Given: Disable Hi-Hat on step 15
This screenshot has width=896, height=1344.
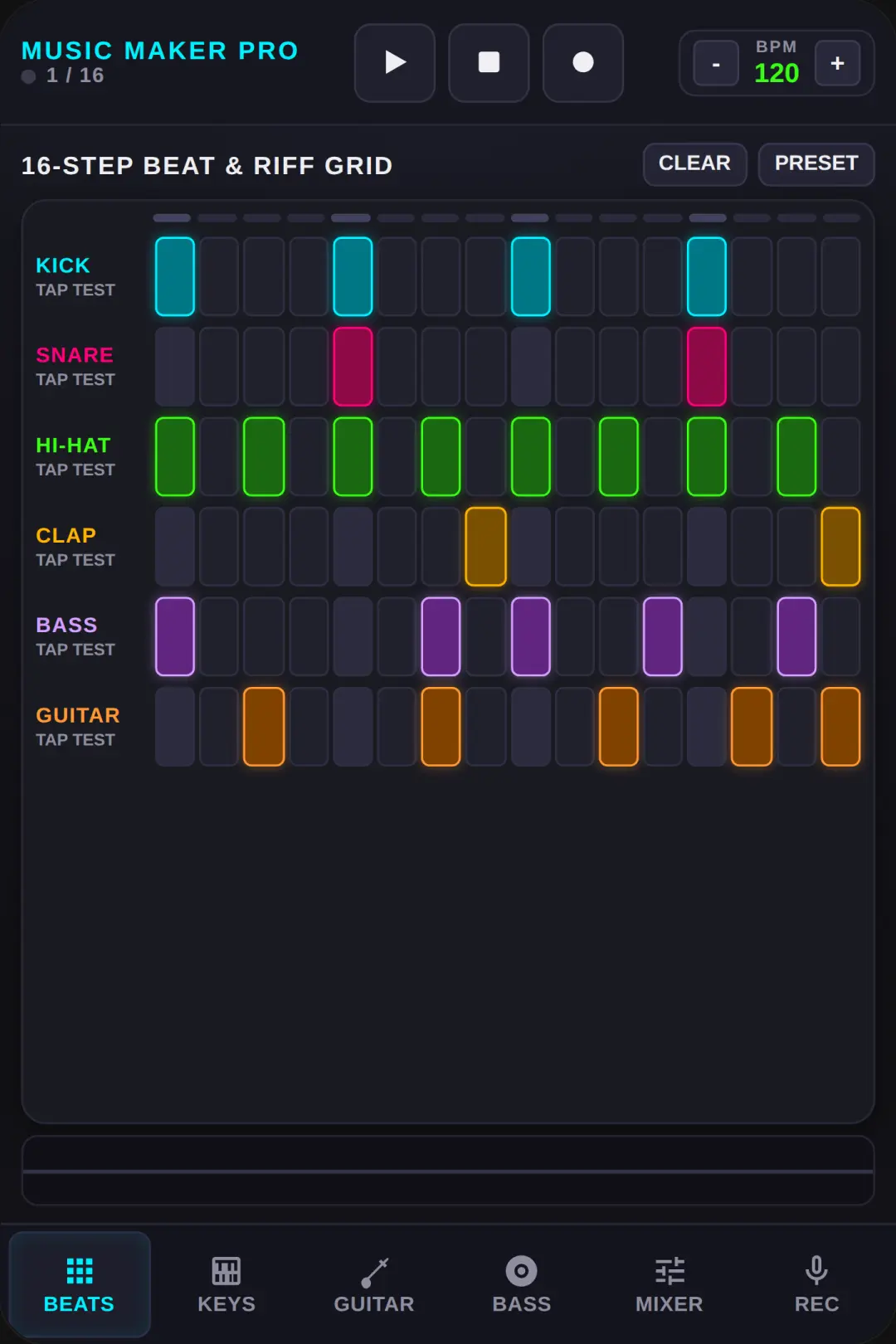Looking at the screenshot, I should [796, 456].
